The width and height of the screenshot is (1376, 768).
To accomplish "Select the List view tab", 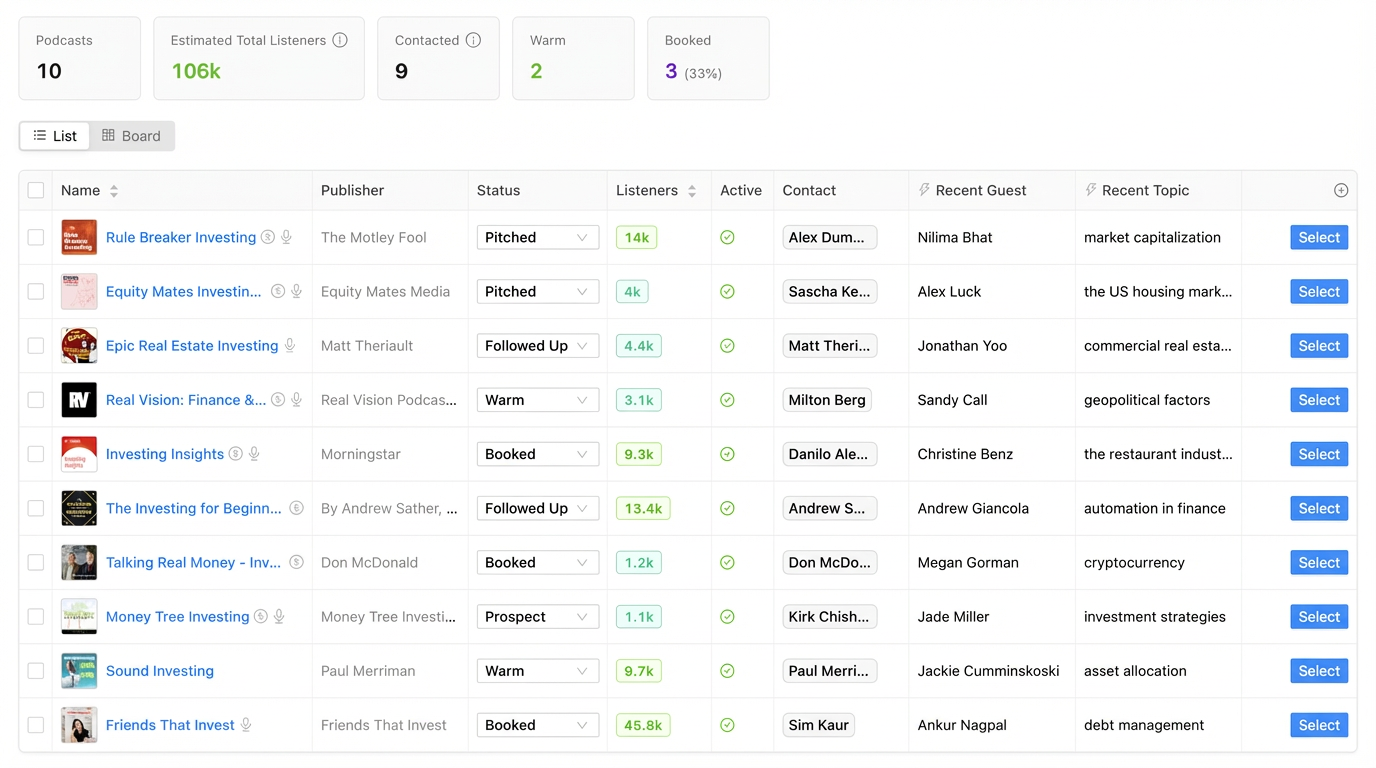I will click(x=54, y=136).
